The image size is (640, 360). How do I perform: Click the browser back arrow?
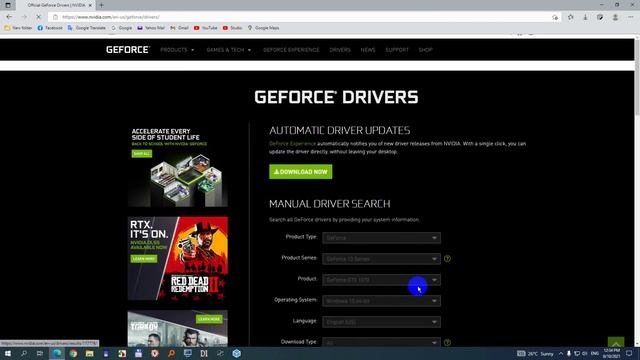coord(9,17)
